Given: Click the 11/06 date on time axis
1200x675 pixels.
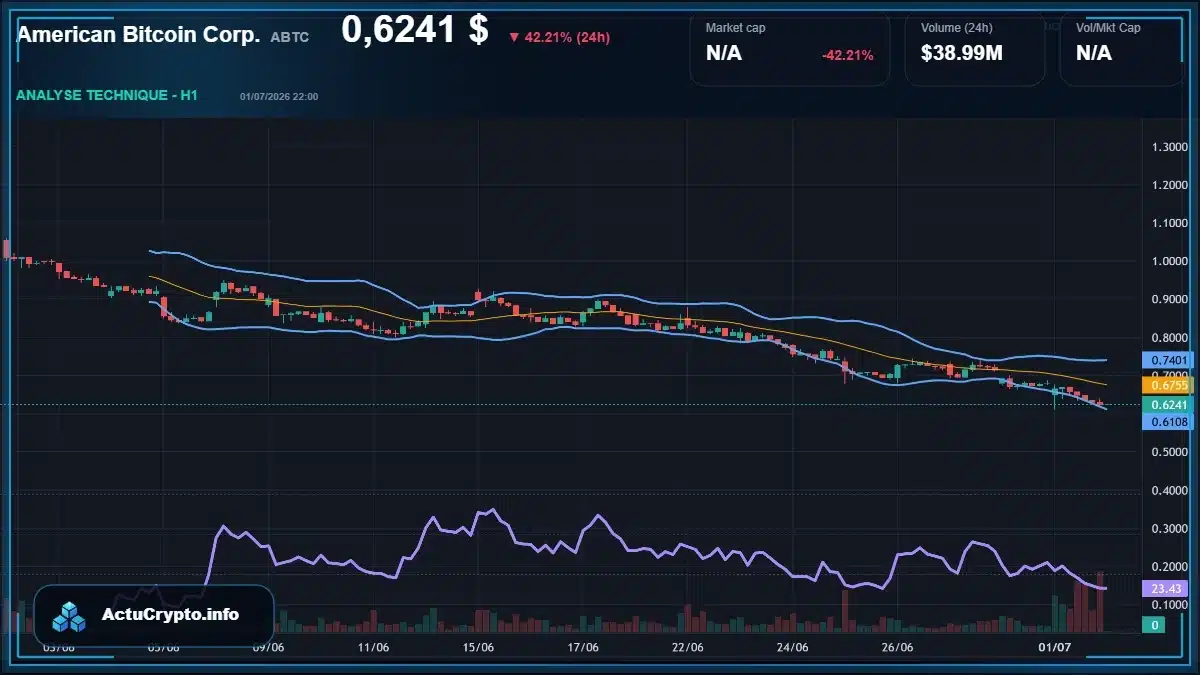Looking at the screenshot, I should point(373,647).
